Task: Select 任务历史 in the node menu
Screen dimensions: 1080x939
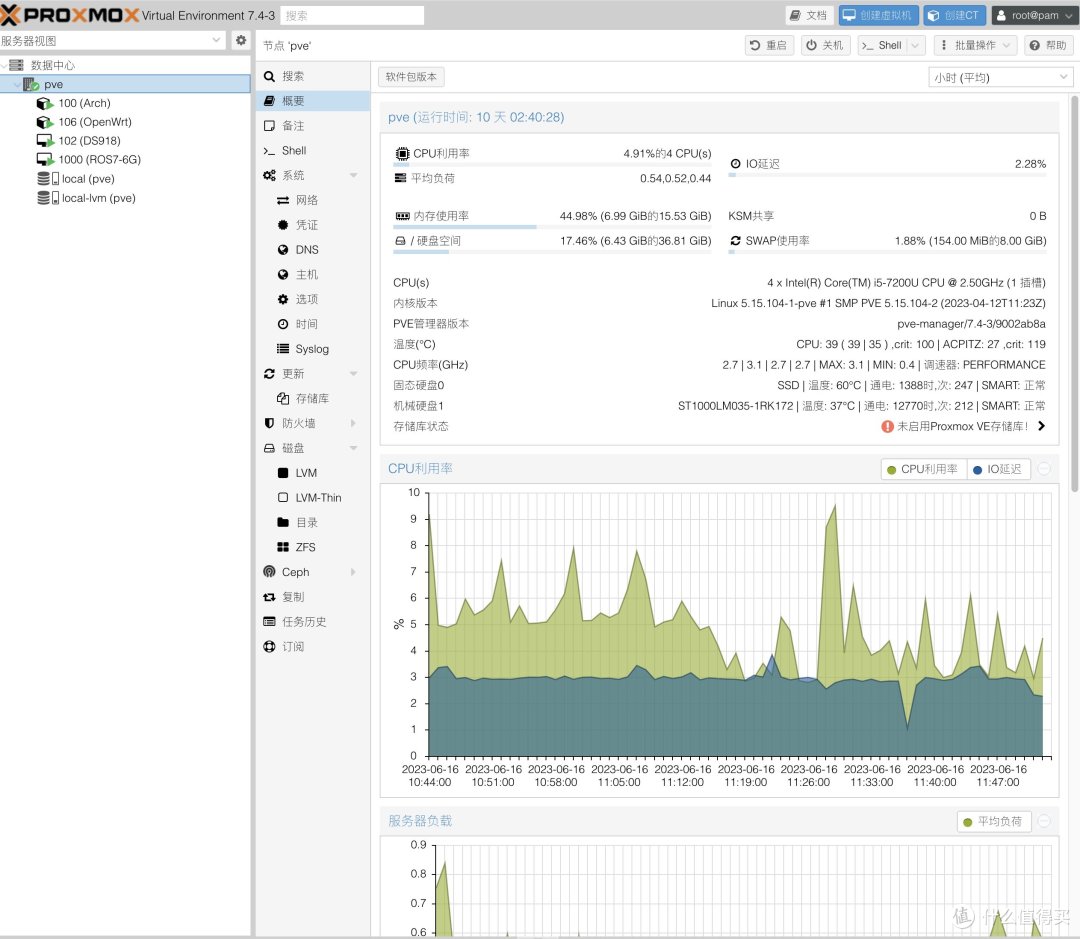Action: point(304,622)
